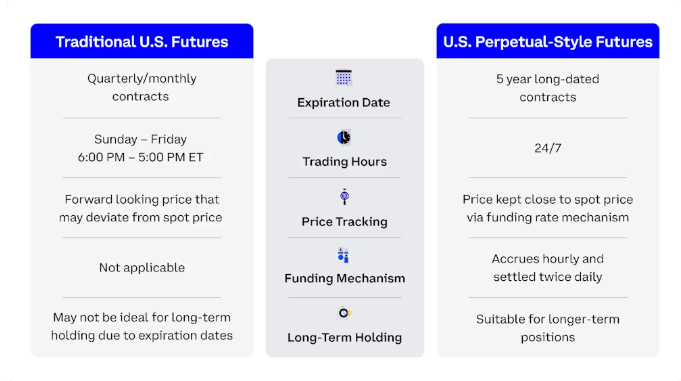
Task: Click the Price Tracking label
Action: 344,222
